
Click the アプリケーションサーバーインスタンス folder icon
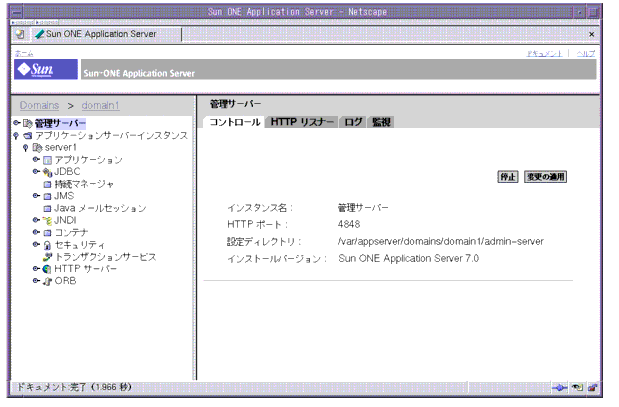(27, 136)
